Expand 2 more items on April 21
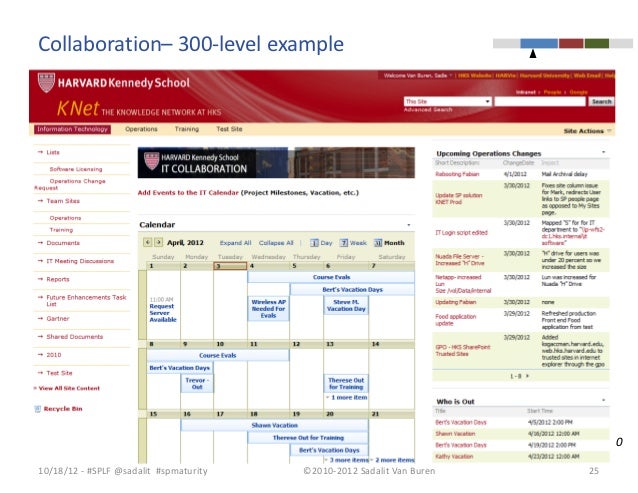 (x=393, y=460)
